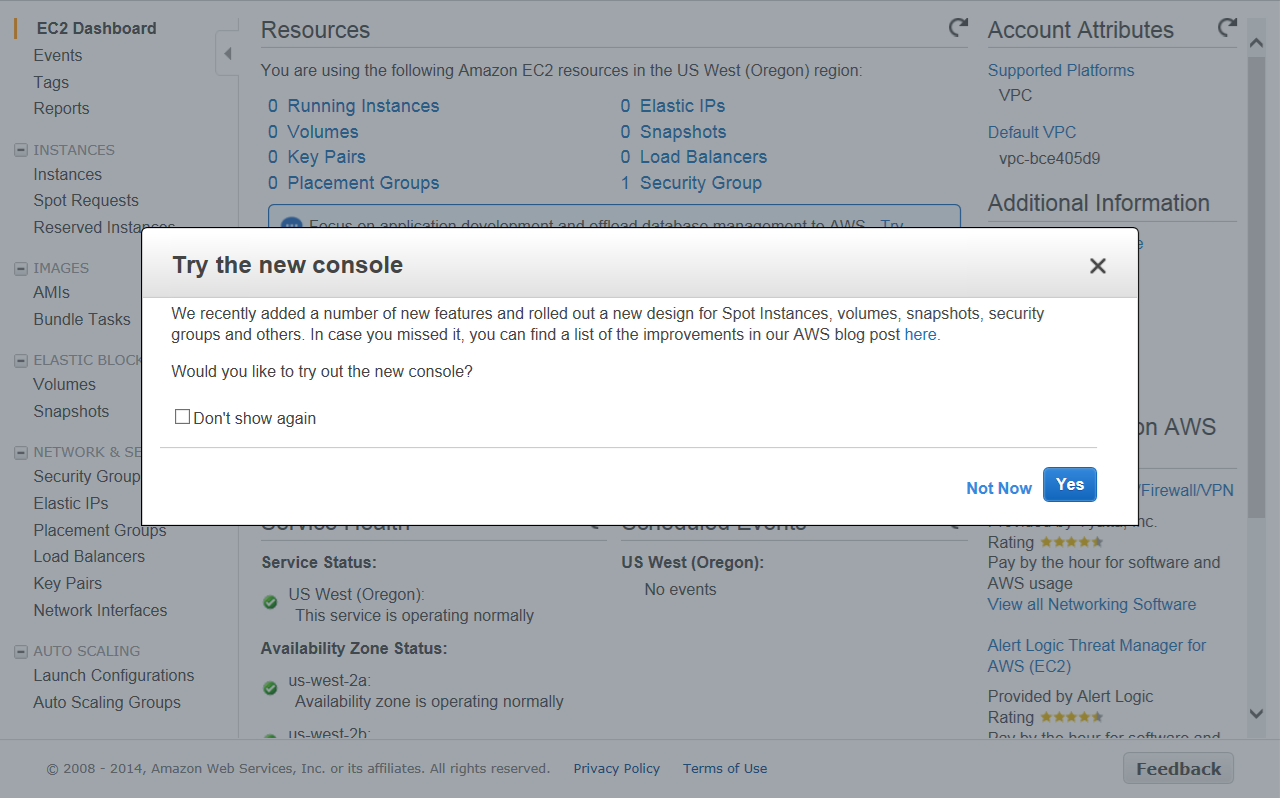Open the Privacy Policy link
This screenshot has height=798, width=1280.
point(616,769)
